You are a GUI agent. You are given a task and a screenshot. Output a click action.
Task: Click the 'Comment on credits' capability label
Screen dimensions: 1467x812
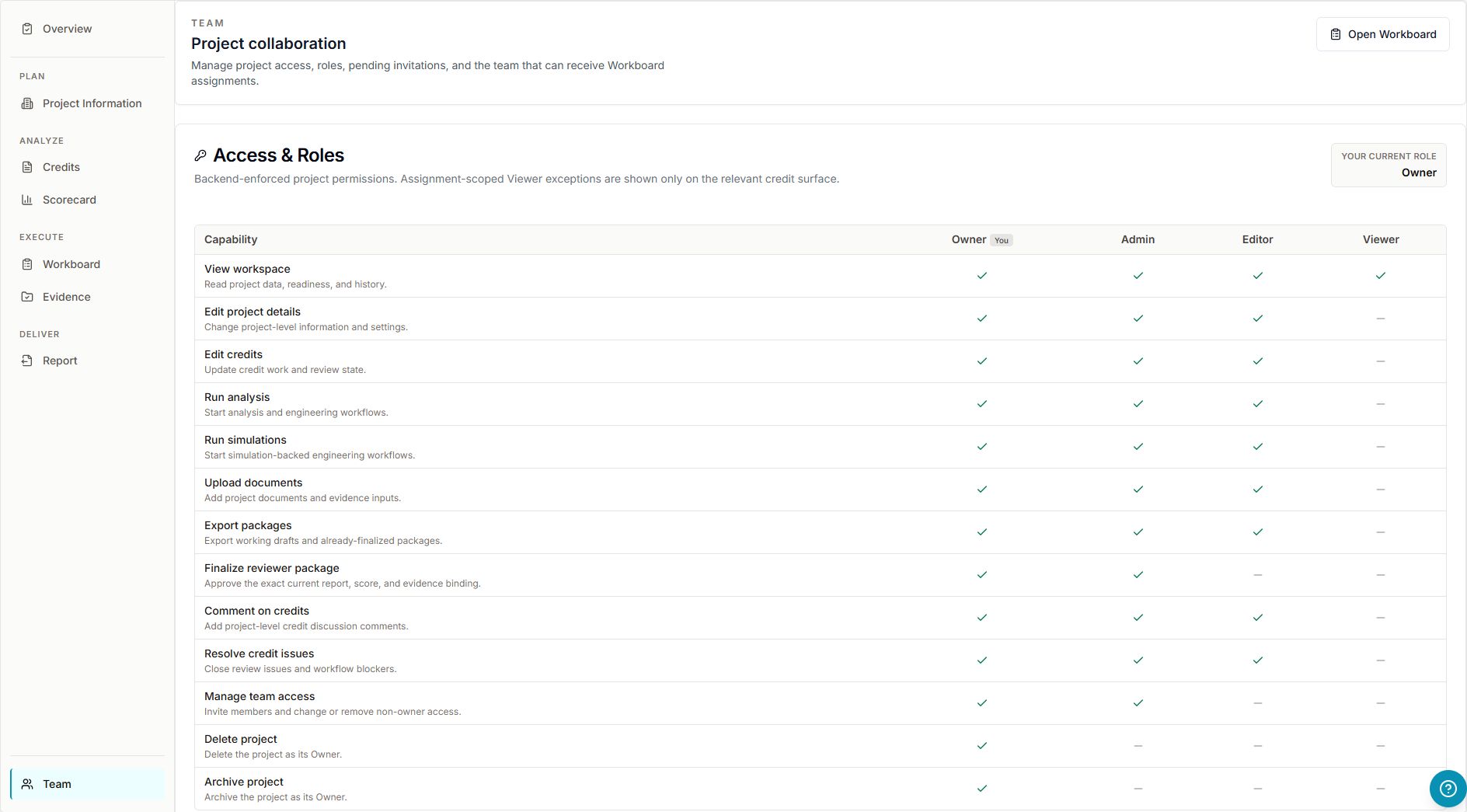tap(256, 611)
